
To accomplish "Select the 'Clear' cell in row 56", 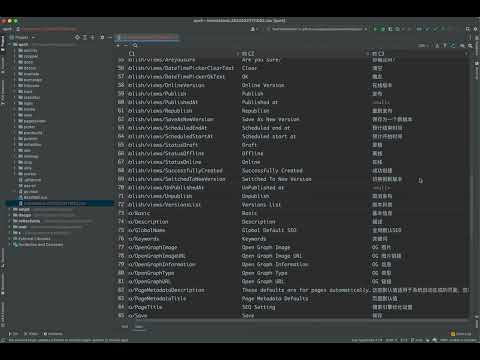I will [249, 68].
